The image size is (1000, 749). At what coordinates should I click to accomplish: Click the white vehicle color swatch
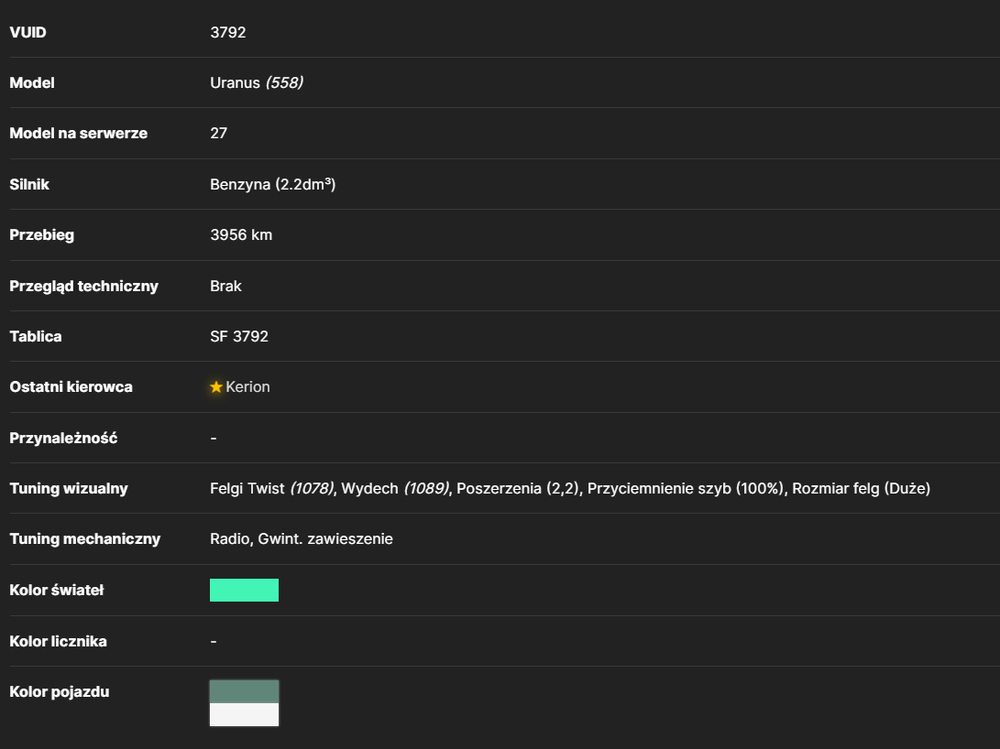click(244, 715)
